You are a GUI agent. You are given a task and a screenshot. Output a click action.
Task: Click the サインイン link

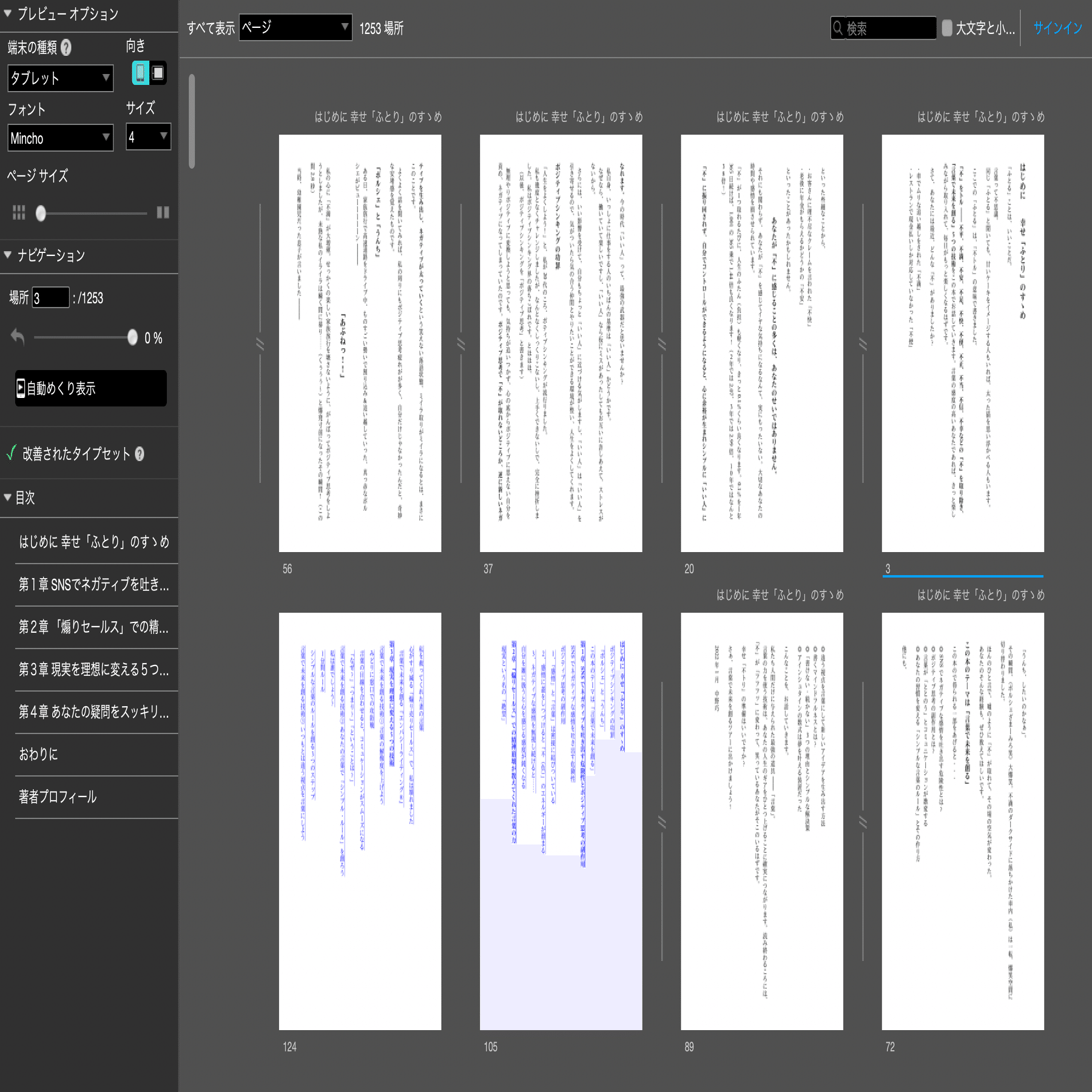[x=1057, y=27]
